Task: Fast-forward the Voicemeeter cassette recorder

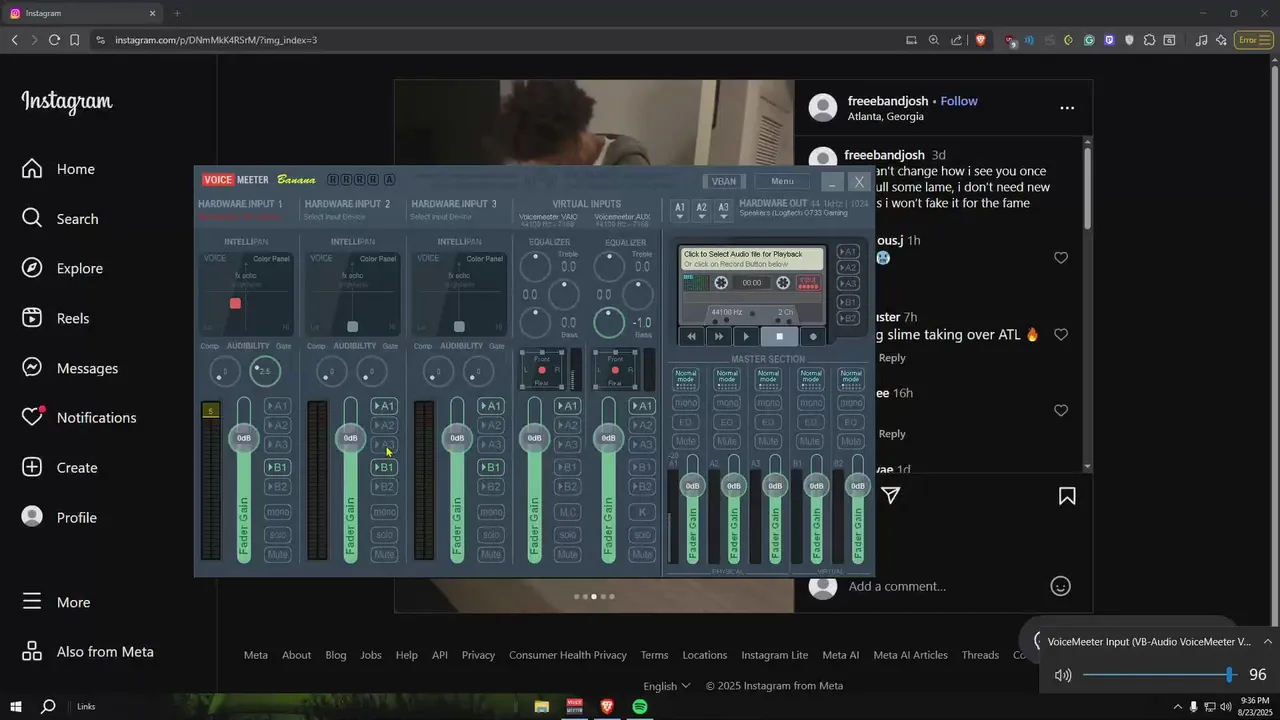Action: (718, 337)
